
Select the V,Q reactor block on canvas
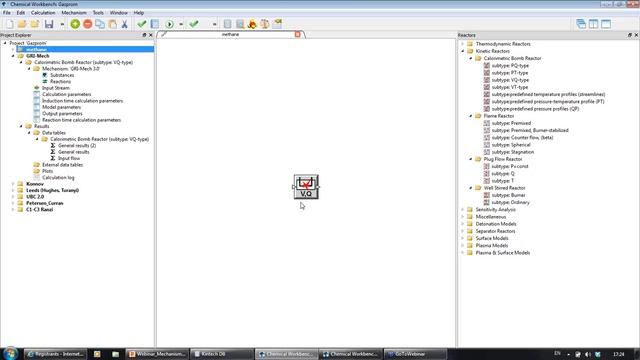(x=306, y=187)
